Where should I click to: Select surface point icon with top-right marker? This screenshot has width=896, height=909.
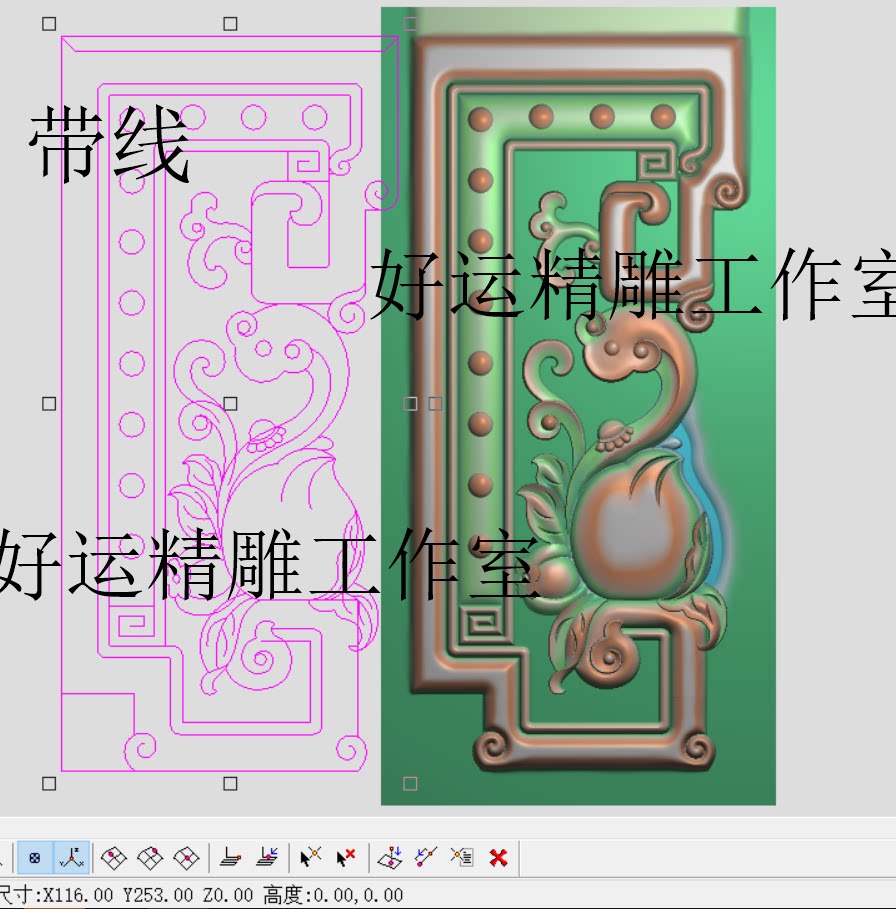(150, 857)
